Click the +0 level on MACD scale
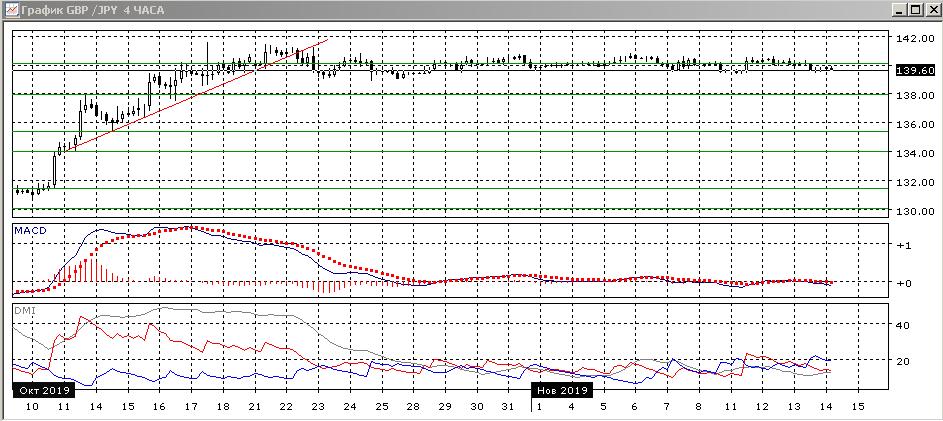 coord(904,283)
